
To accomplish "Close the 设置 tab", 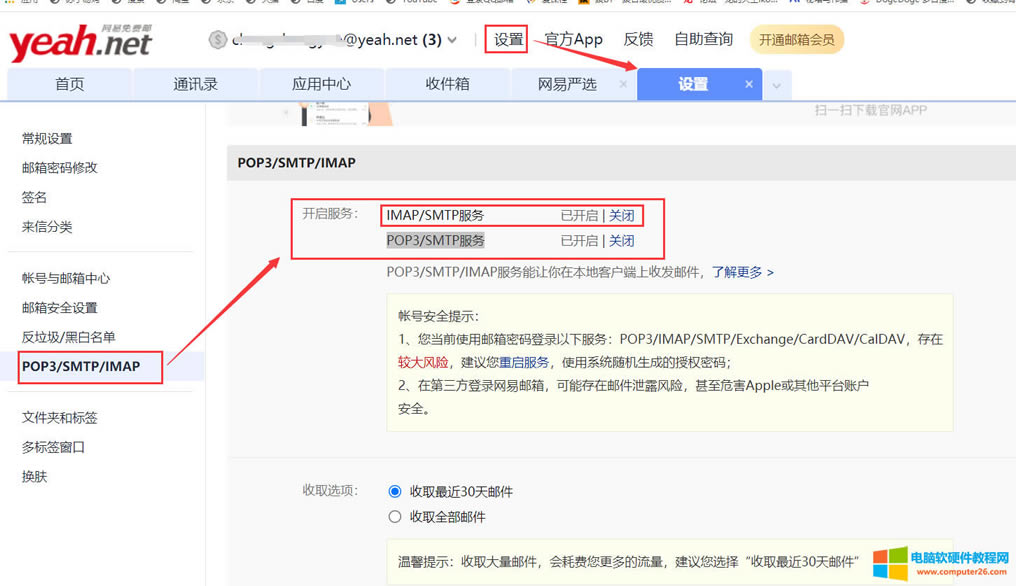I will (749, 84).
